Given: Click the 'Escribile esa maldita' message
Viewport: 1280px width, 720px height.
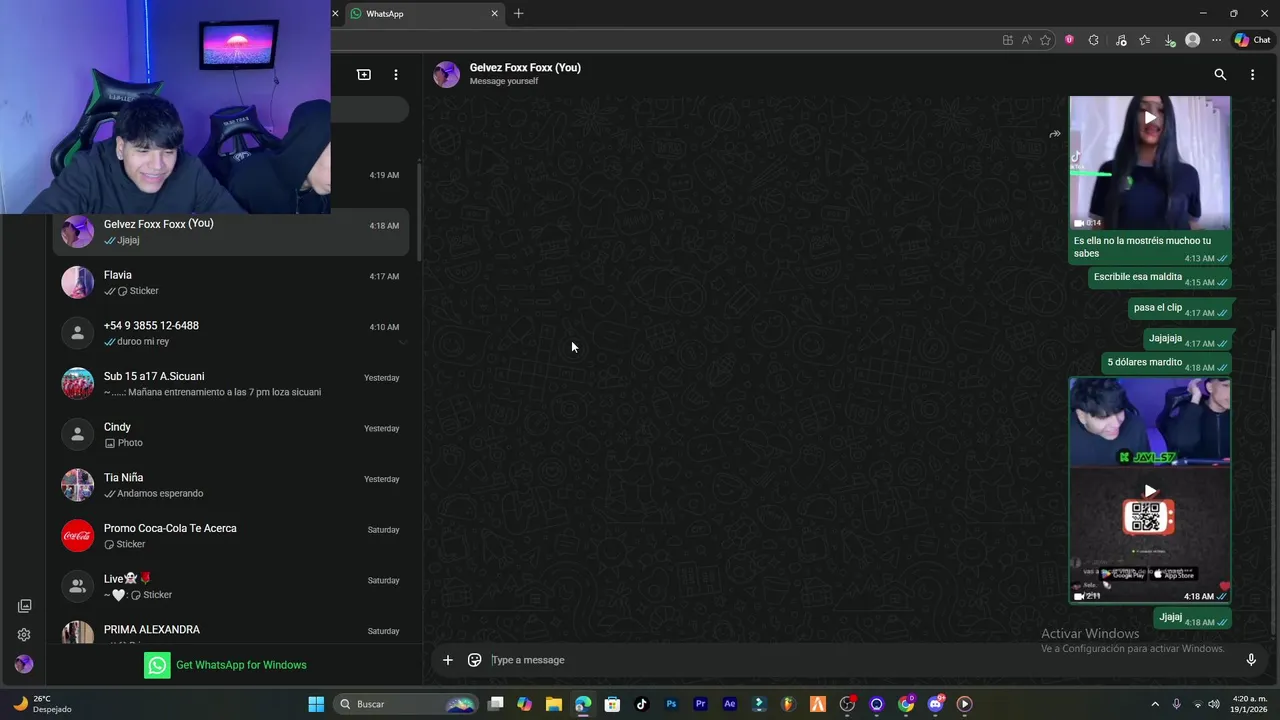Looking at the screenshot, I should coord(1160,278).
